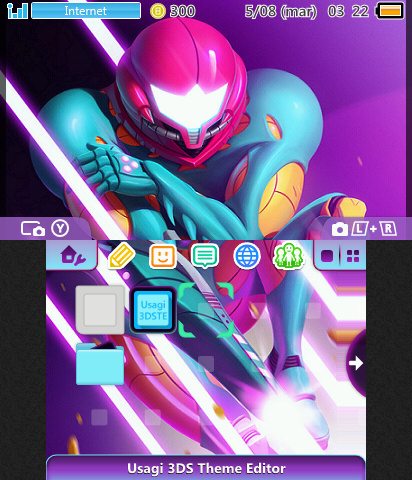Click the Play Coins icon
This screenshot has height=480, width=412.
[158, 11]
